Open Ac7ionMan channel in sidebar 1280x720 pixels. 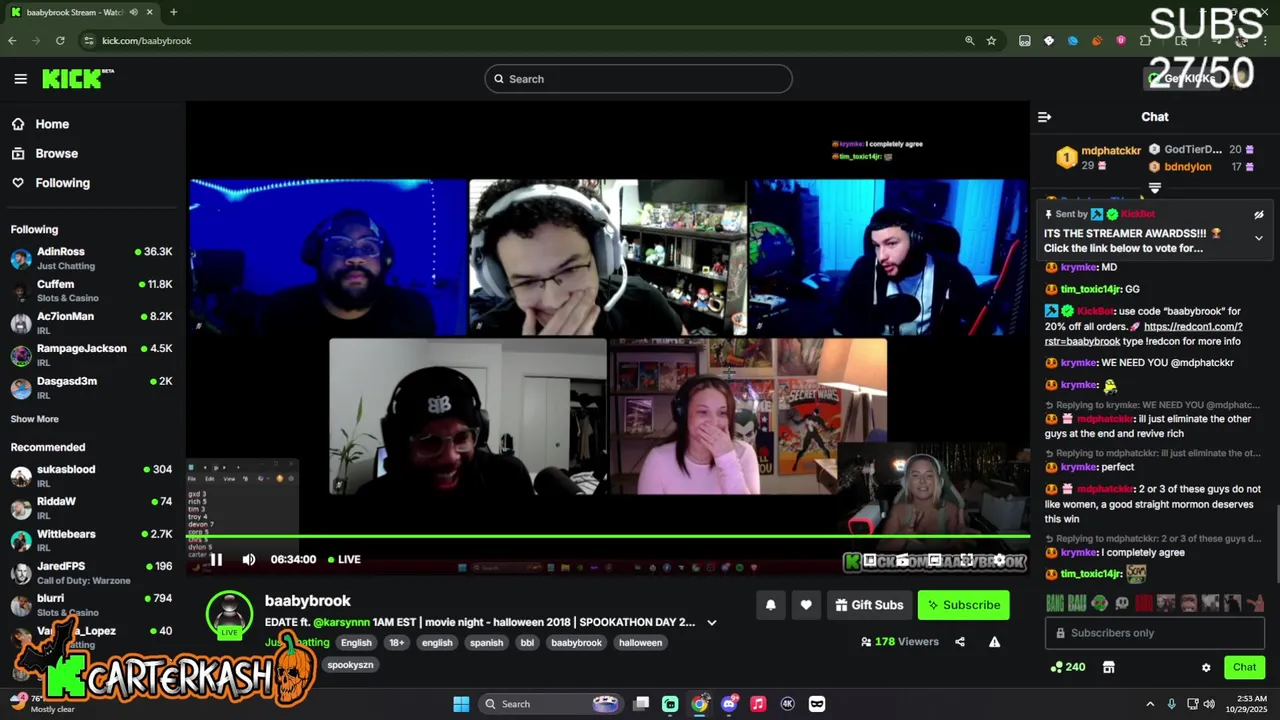92,322
